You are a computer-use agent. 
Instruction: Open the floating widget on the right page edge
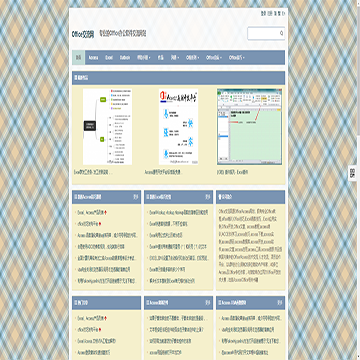352,173
